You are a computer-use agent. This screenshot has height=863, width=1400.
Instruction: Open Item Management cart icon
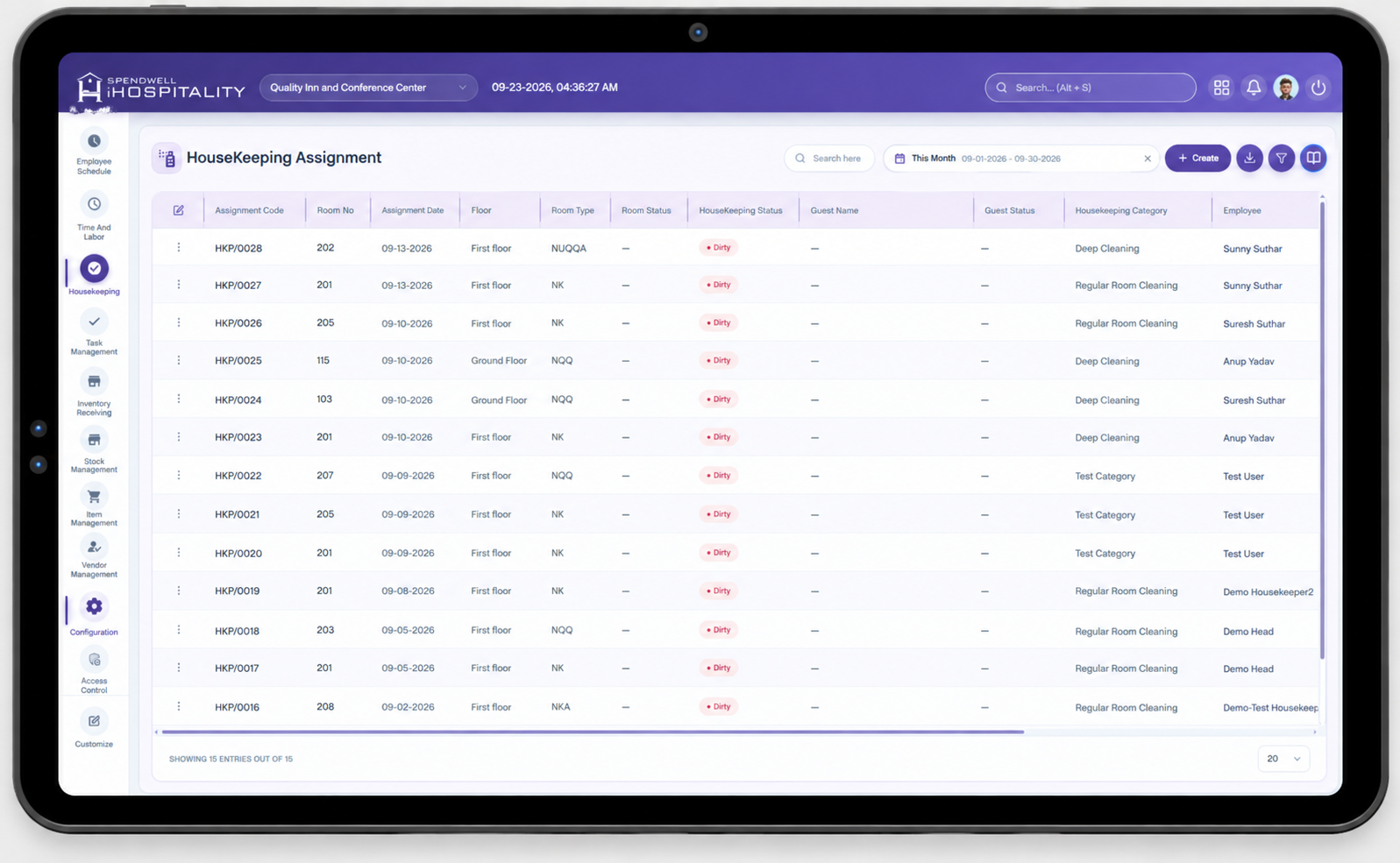[94, 497]
